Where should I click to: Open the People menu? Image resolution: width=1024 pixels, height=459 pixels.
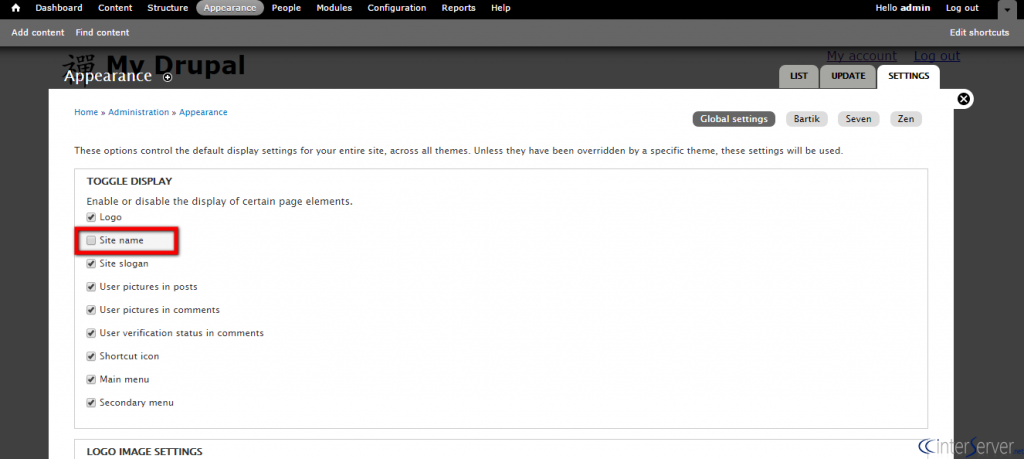286,8
